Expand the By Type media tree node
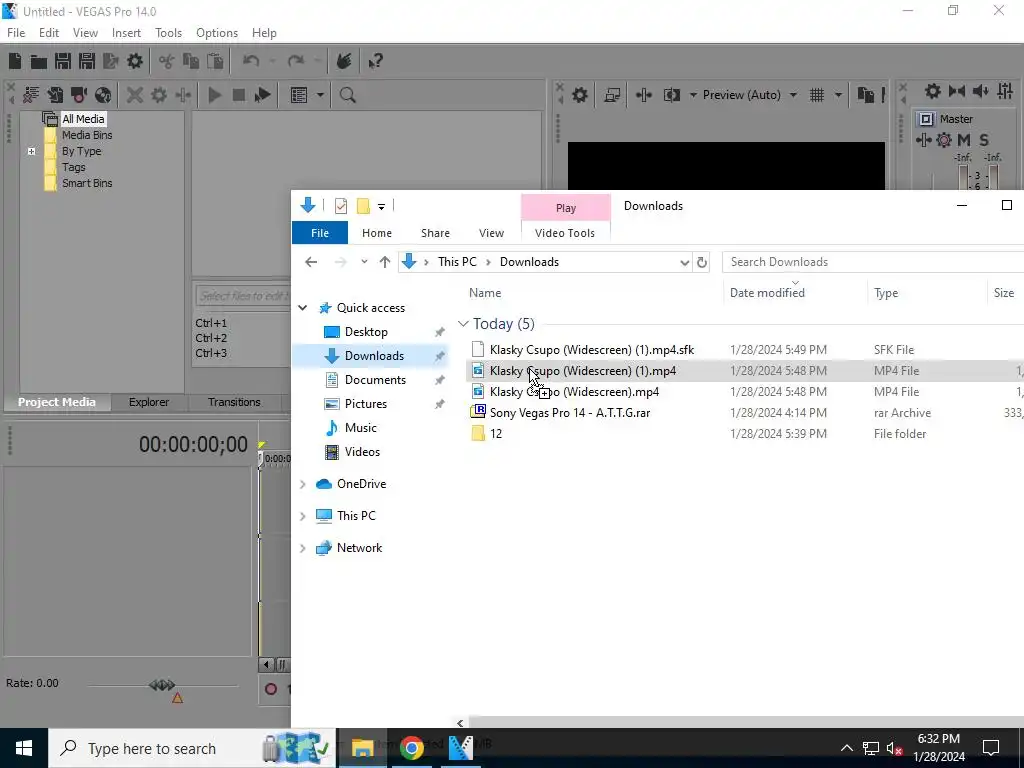Image resolution: width=1024 pixels, height=768 pixels. point(31,151)
